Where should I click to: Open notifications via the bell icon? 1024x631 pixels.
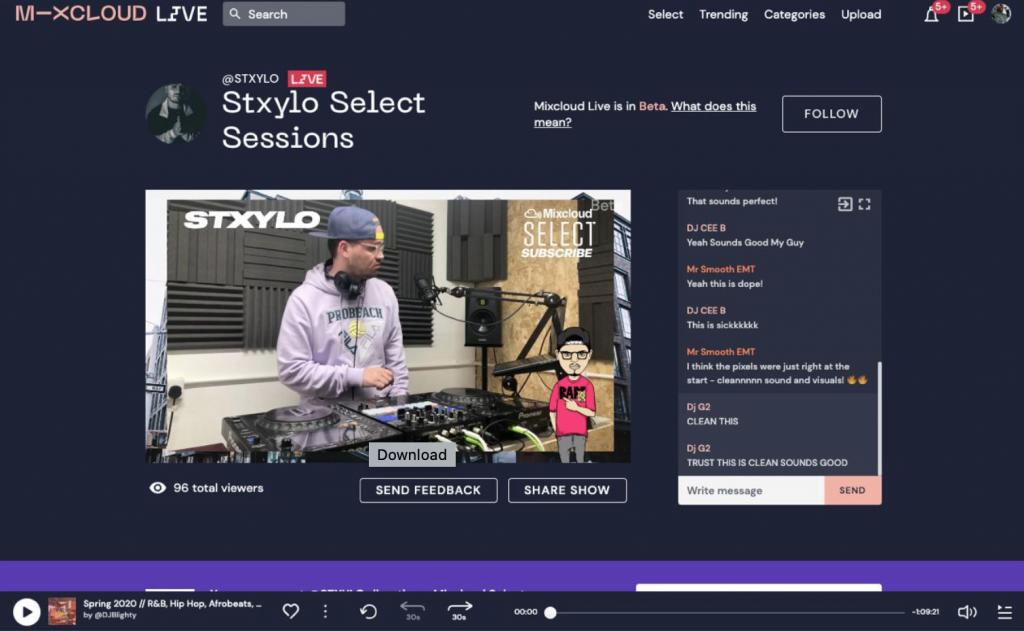(x=931, y=14)
